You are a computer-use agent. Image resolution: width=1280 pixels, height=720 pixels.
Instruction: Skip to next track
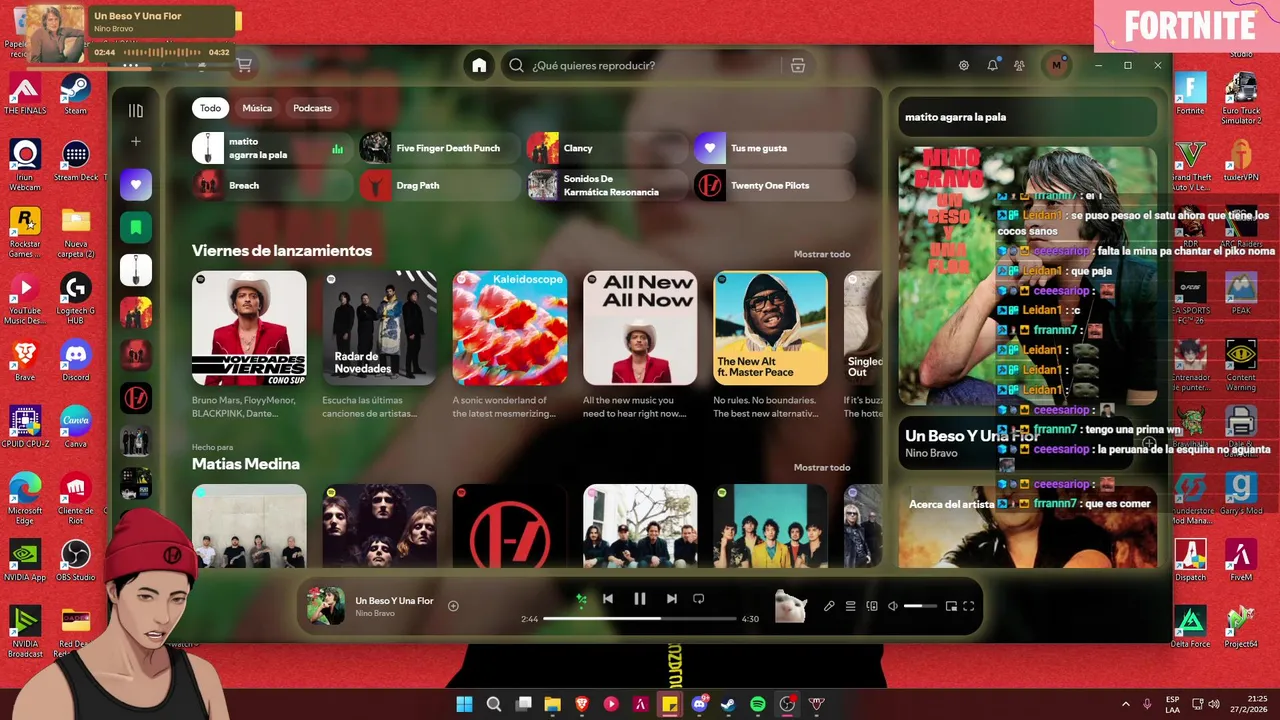click(672, 599)
